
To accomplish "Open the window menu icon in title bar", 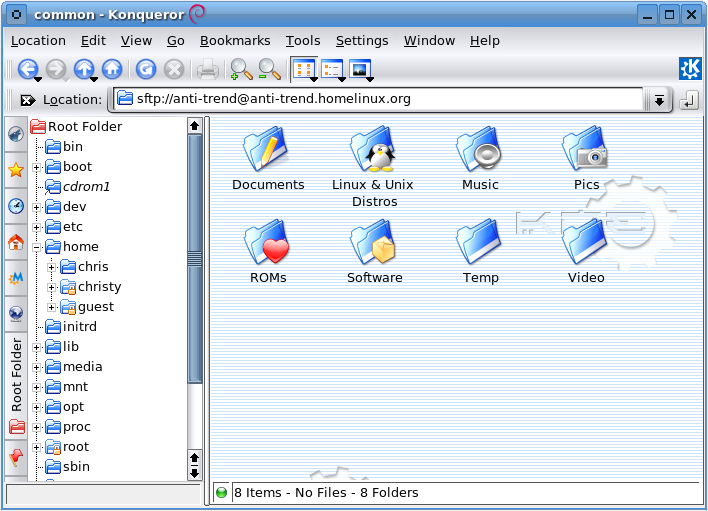I will pos(16,14).
